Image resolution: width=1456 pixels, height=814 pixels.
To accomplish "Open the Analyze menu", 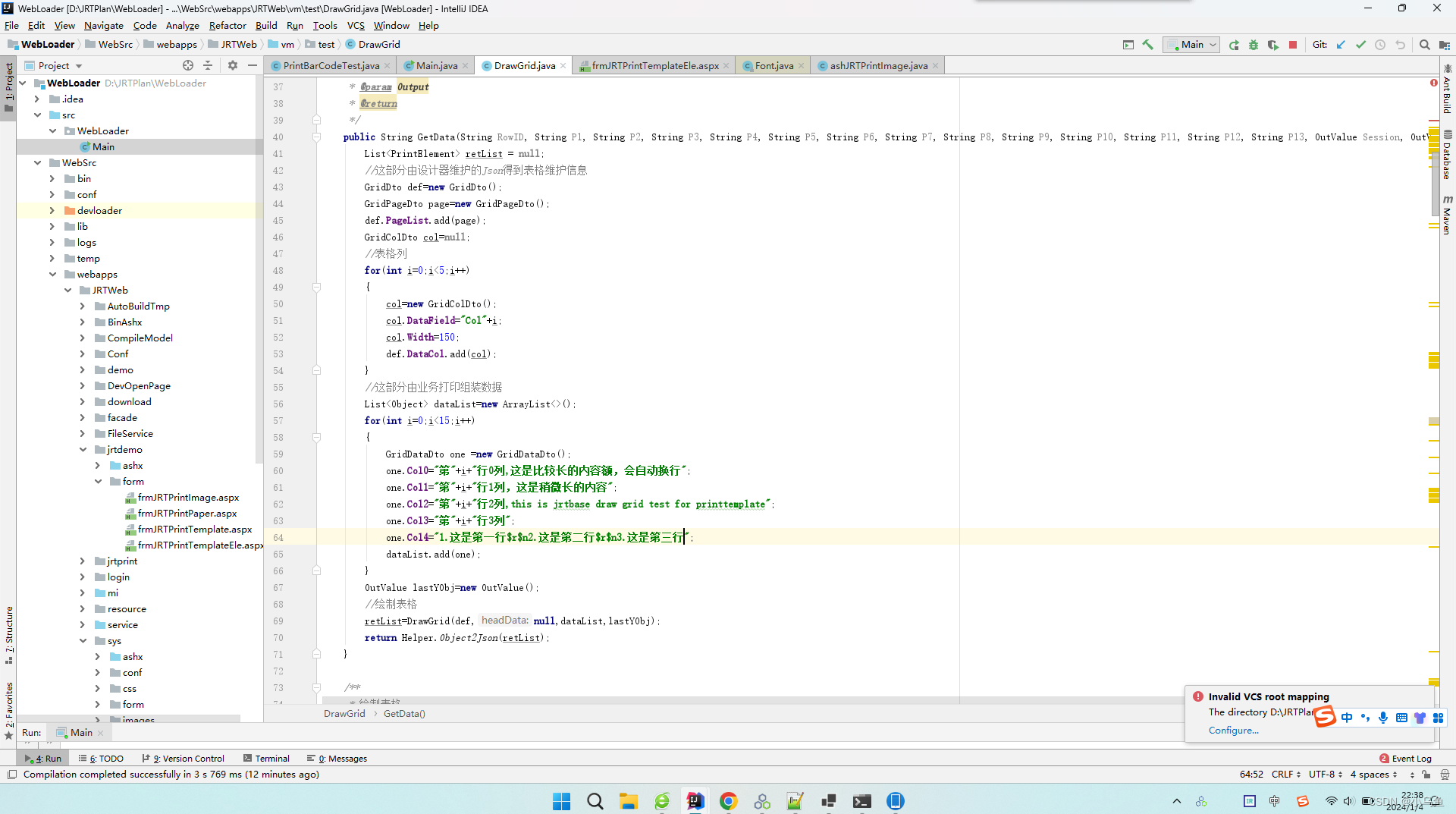I will [183, 25].
